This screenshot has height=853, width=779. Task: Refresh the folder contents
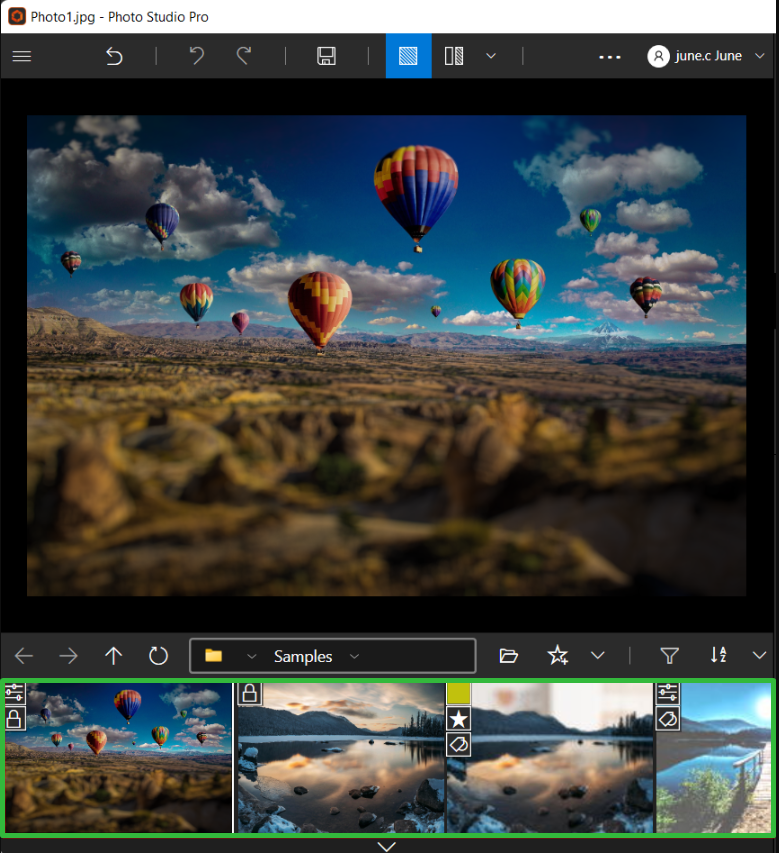(158, 656)
